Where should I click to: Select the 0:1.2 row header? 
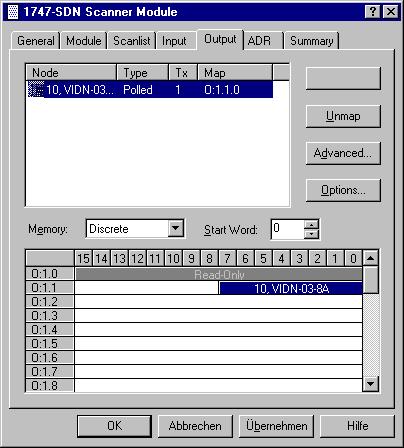pyautogui.click(x=50, y=302)
